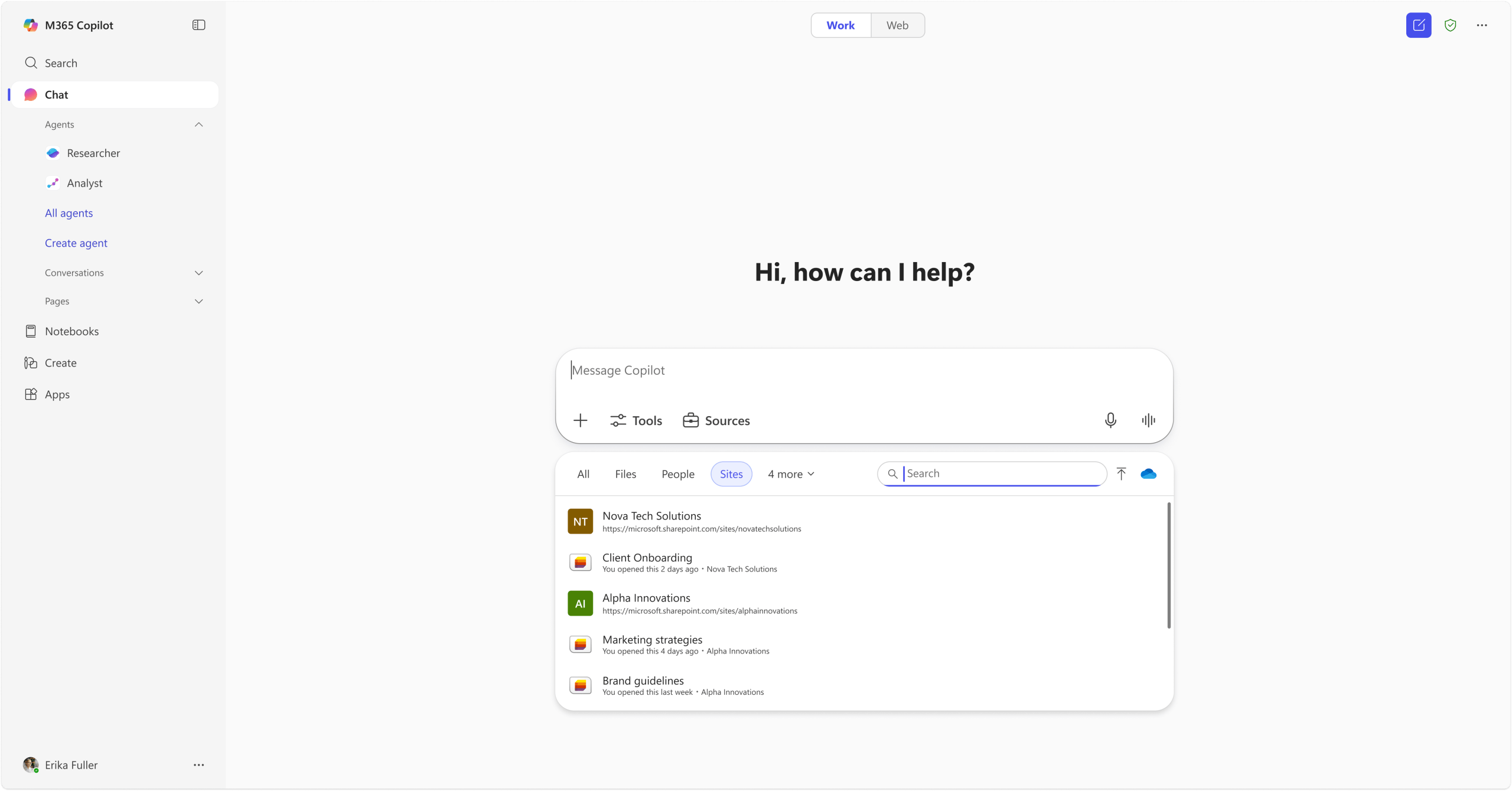Switch Copilot to Web mode
Screen dimensions: 1512x791
click(897, 25)
